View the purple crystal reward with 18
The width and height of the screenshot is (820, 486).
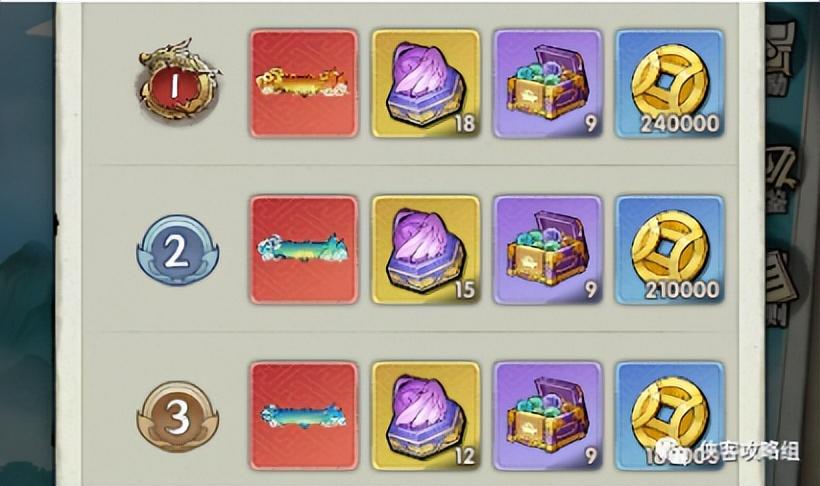426,84
